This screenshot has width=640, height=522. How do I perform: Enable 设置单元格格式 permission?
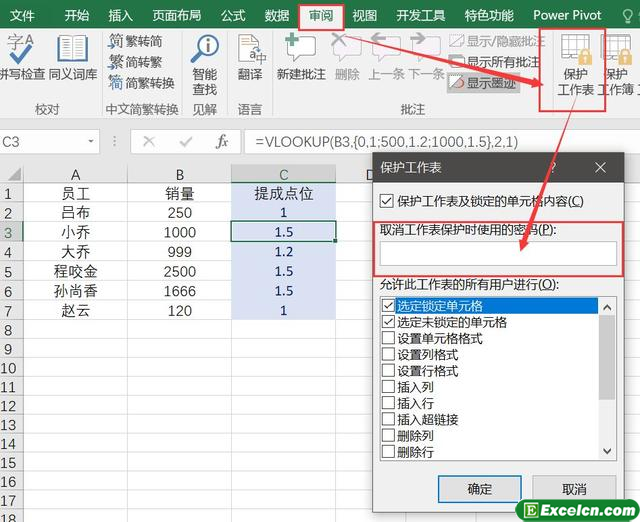coord(388,338)
